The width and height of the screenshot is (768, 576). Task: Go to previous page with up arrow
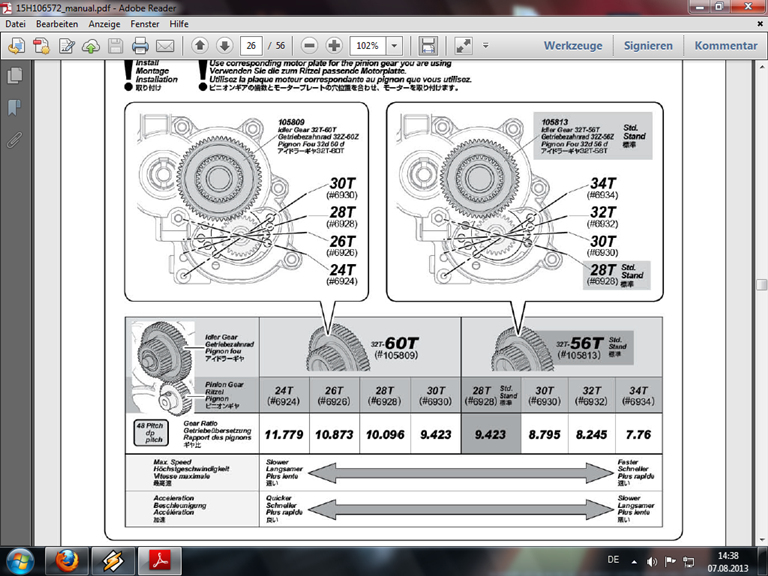pyautogui.click(x=200, y=45)
